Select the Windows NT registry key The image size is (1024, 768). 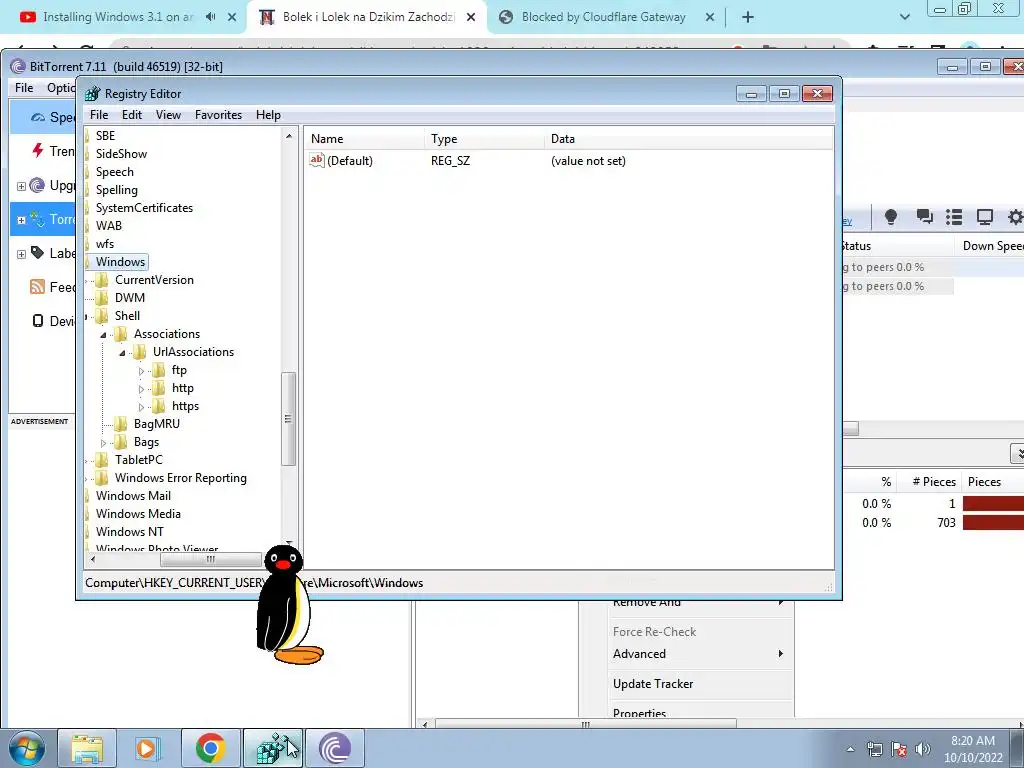(129, 532)
